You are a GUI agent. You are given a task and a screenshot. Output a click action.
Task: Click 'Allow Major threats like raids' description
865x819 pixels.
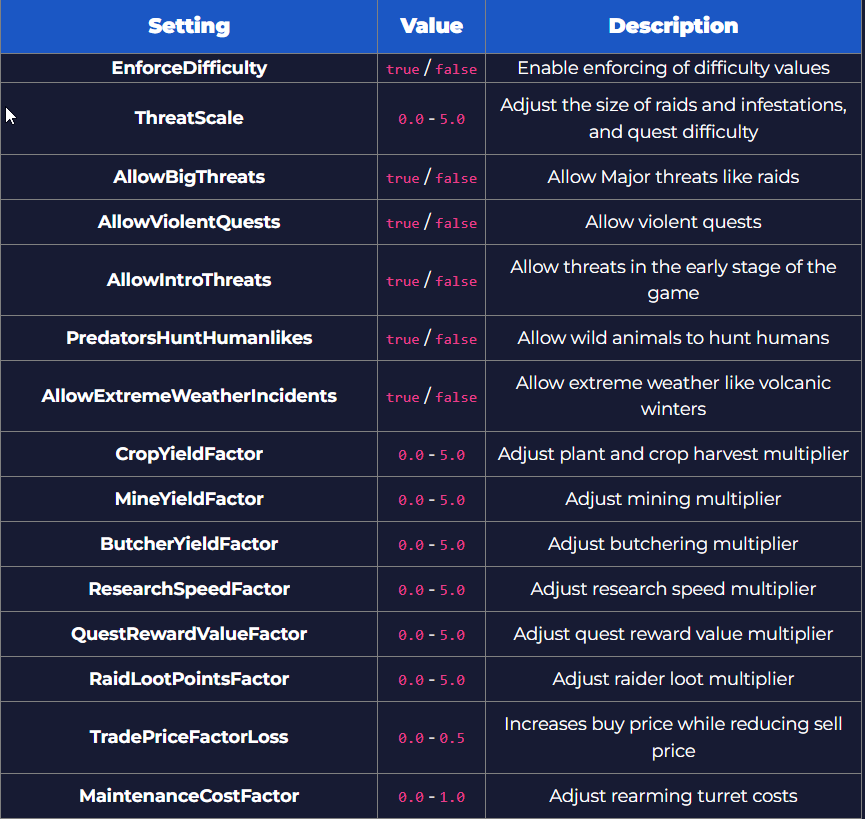point(673,177)
